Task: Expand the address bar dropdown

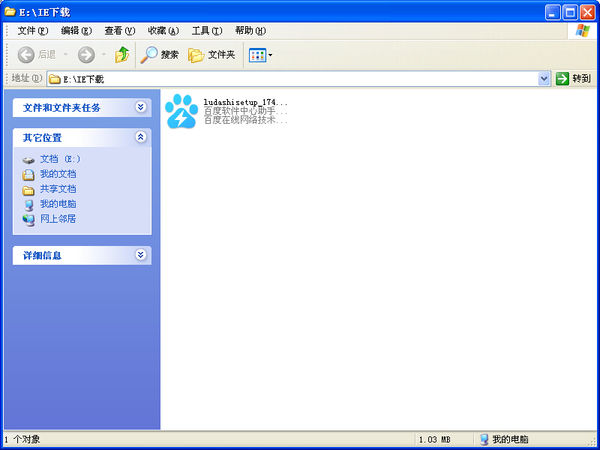Action: click(x=544, y=79)
